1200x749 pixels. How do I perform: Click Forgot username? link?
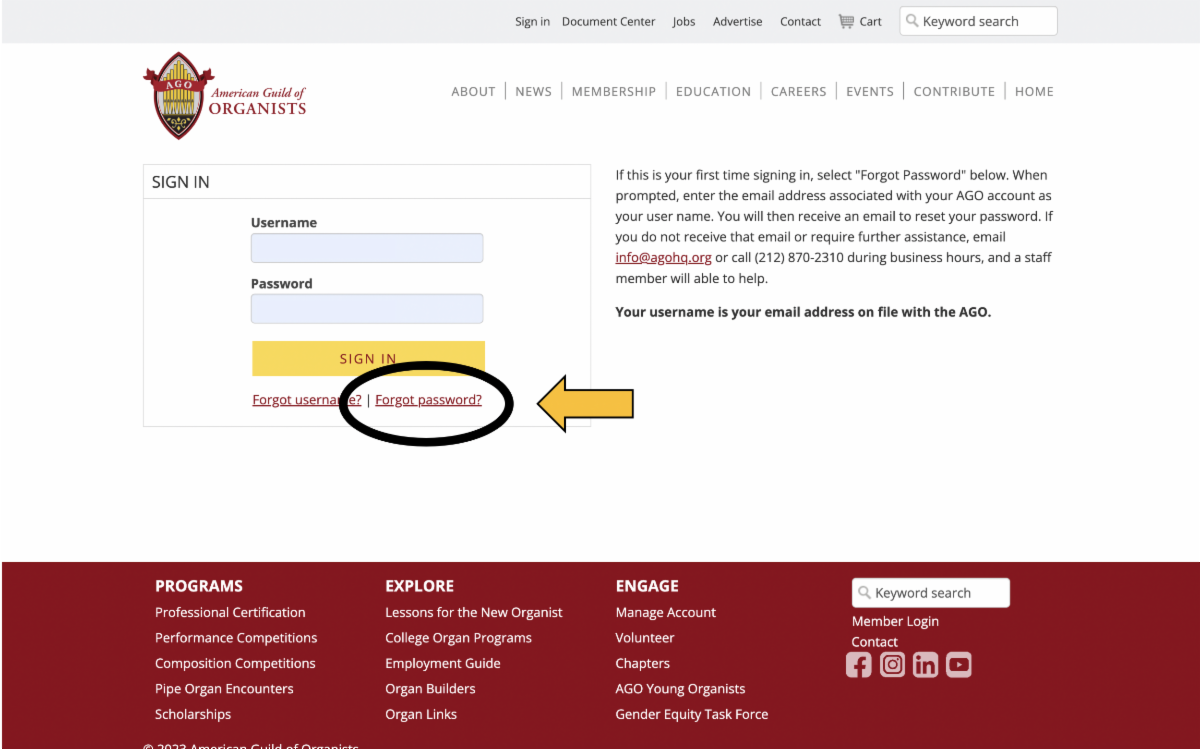(x=307, y=400)
